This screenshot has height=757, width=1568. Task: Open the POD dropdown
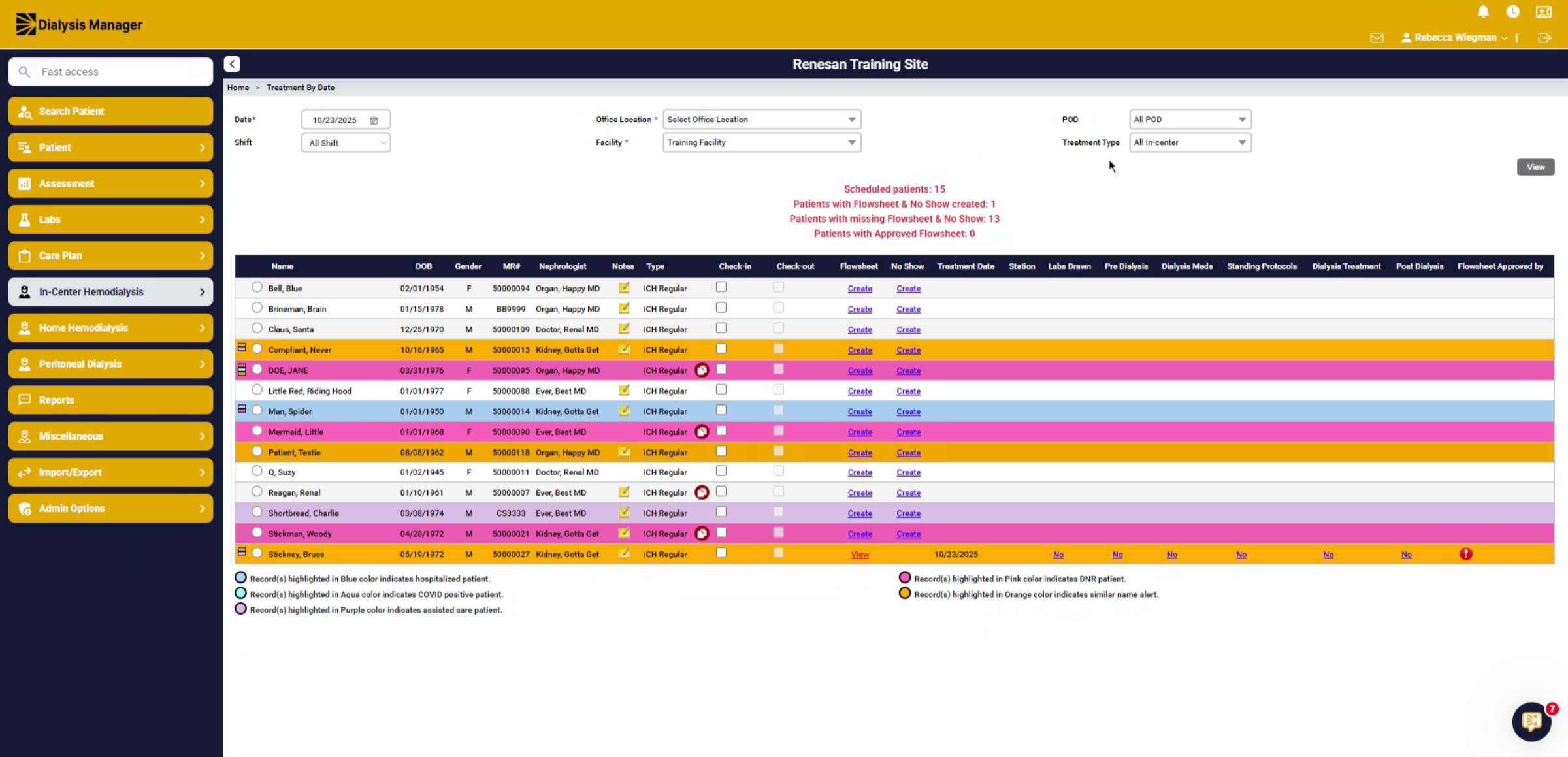click(1190, 120)
